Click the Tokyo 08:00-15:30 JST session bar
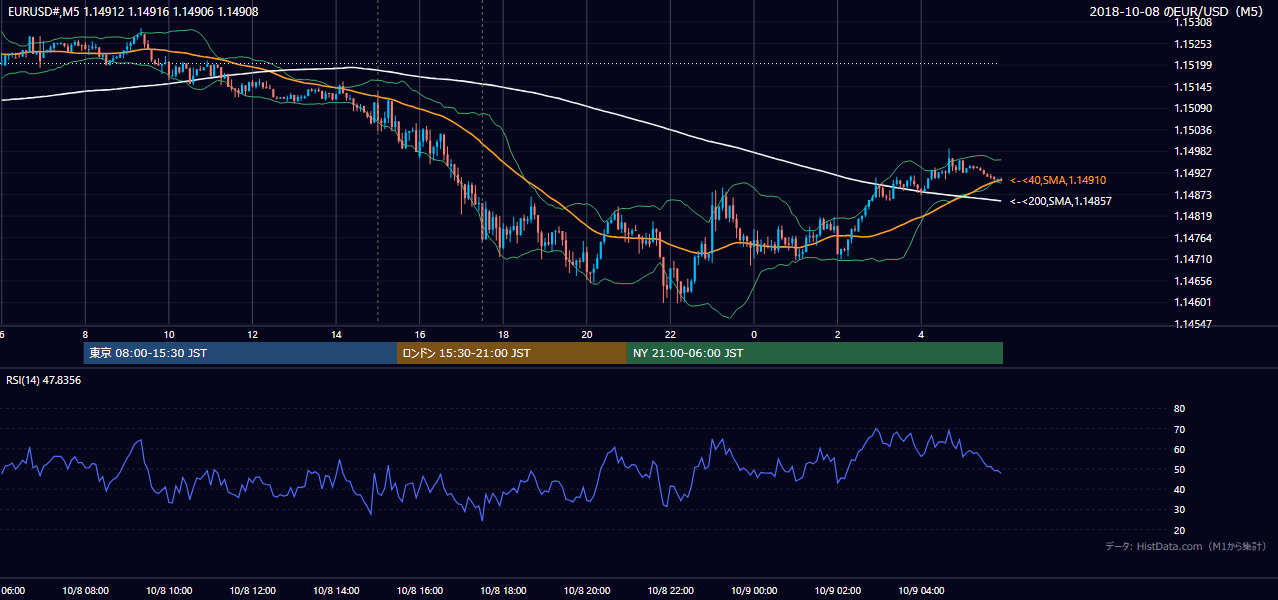1278x600 pixels. tap(241, 353)
